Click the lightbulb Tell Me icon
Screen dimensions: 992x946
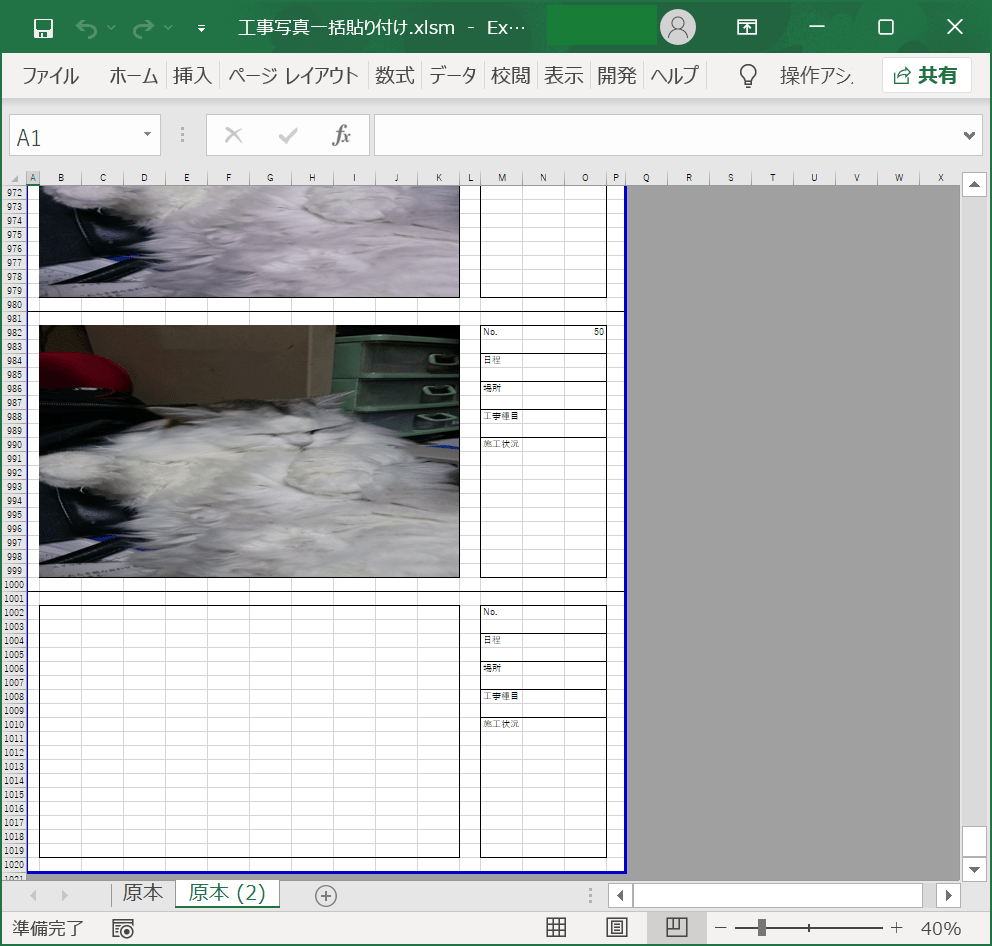click(x=748, y=76)
